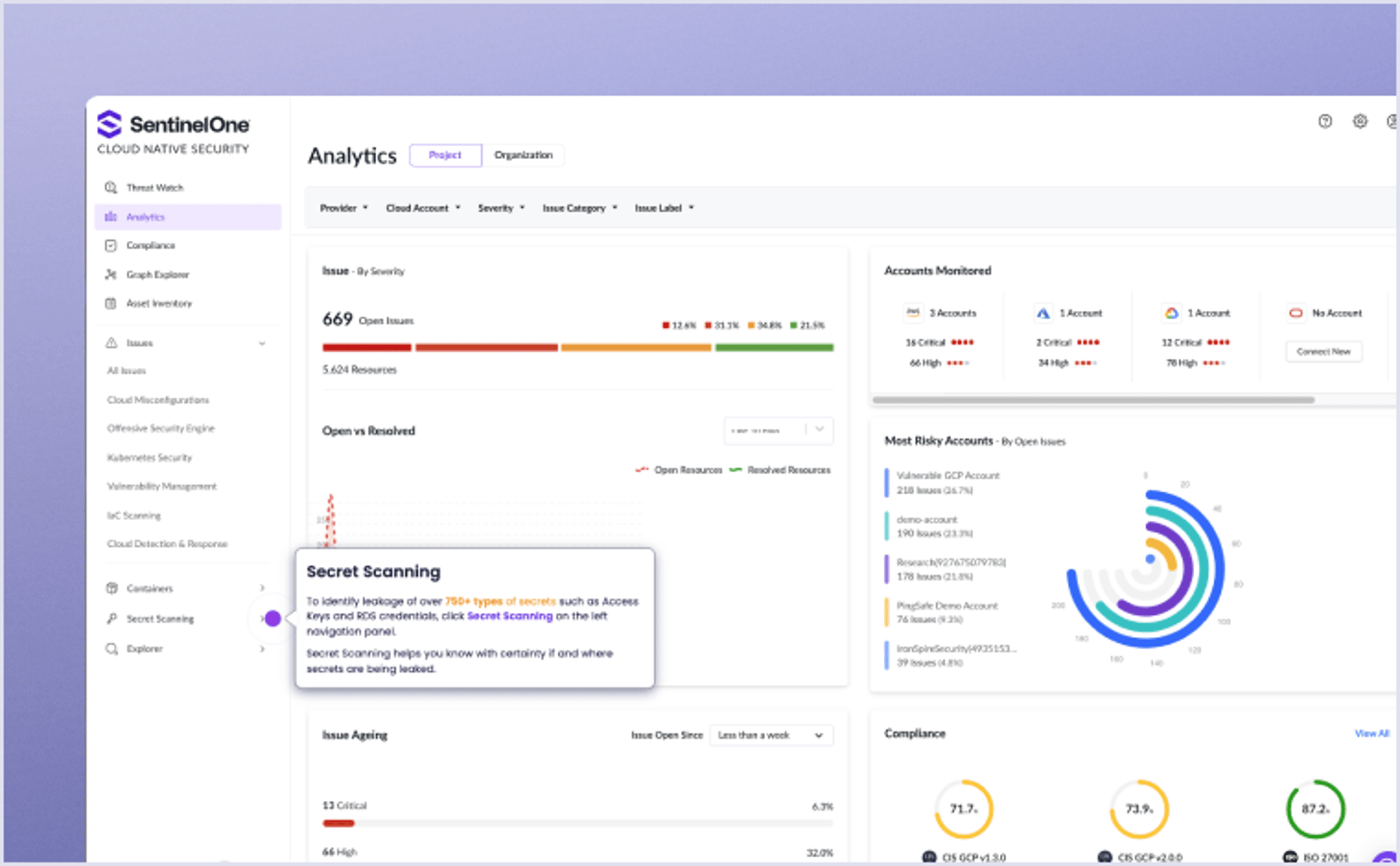Open the settings gear icon

tap(1361, 121)
